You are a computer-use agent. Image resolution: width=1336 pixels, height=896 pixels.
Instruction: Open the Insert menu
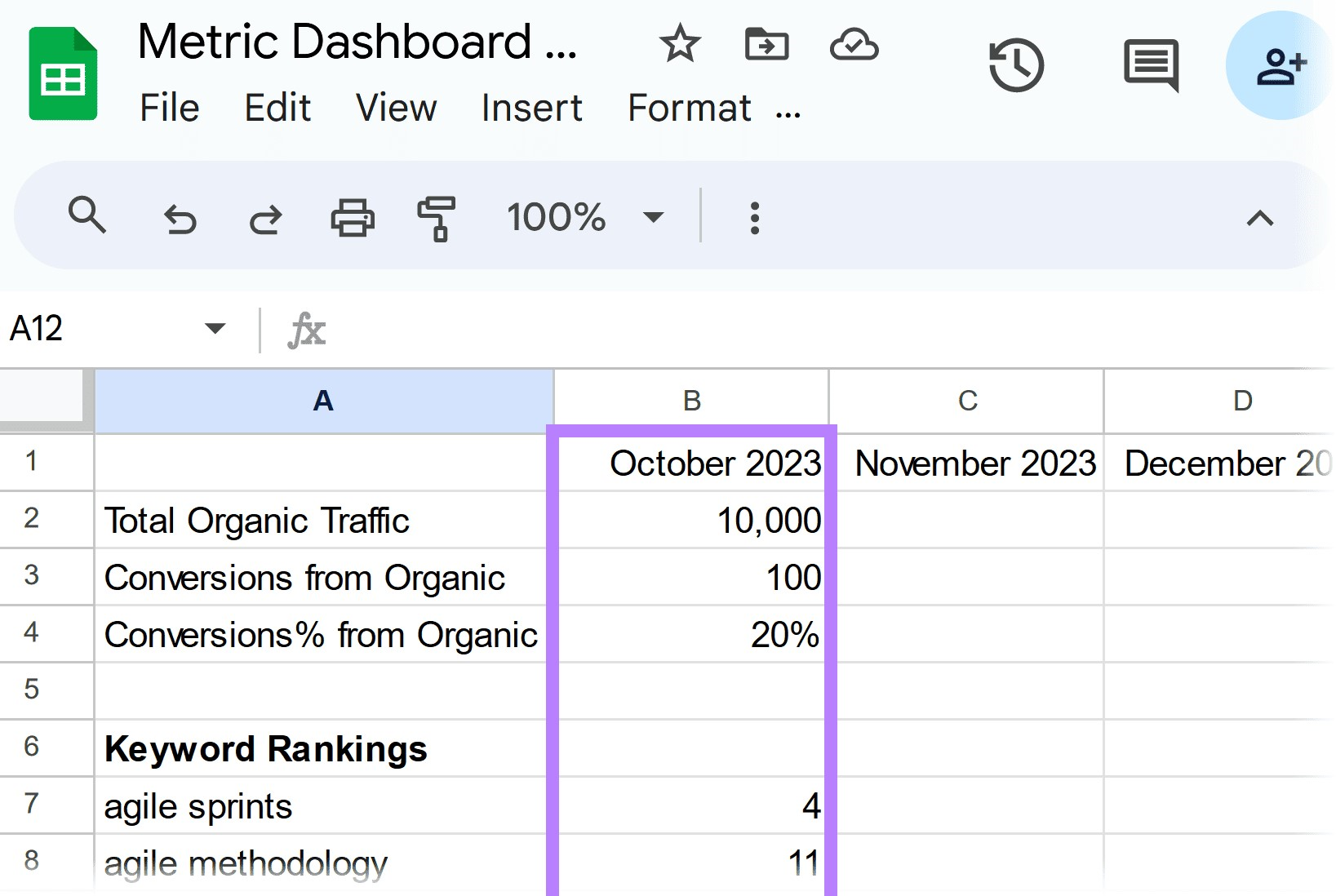pyautogui.click(x=531, y=108)
